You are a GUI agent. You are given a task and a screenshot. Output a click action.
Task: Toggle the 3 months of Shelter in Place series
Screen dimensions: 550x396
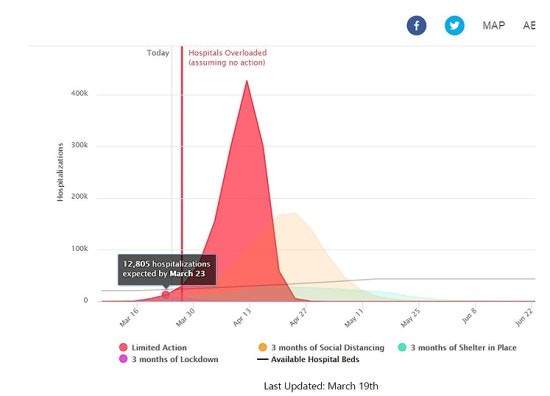(x=457, y=347)
